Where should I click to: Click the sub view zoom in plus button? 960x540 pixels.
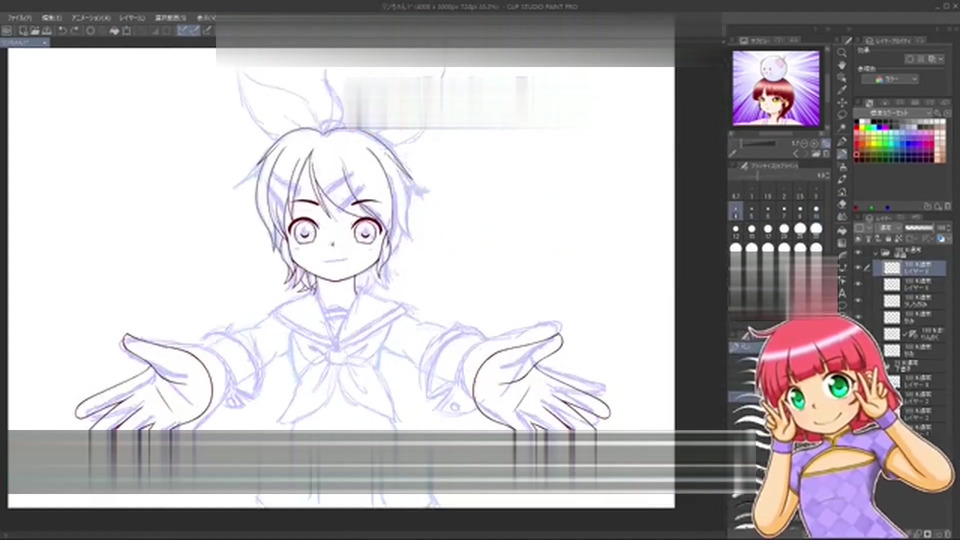814,143
